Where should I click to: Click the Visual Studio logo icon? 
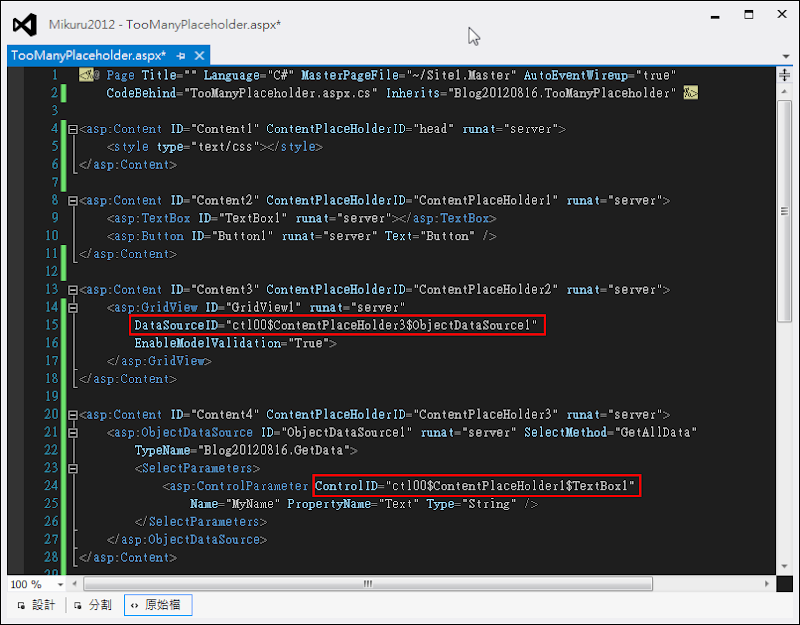pos(25,24)
